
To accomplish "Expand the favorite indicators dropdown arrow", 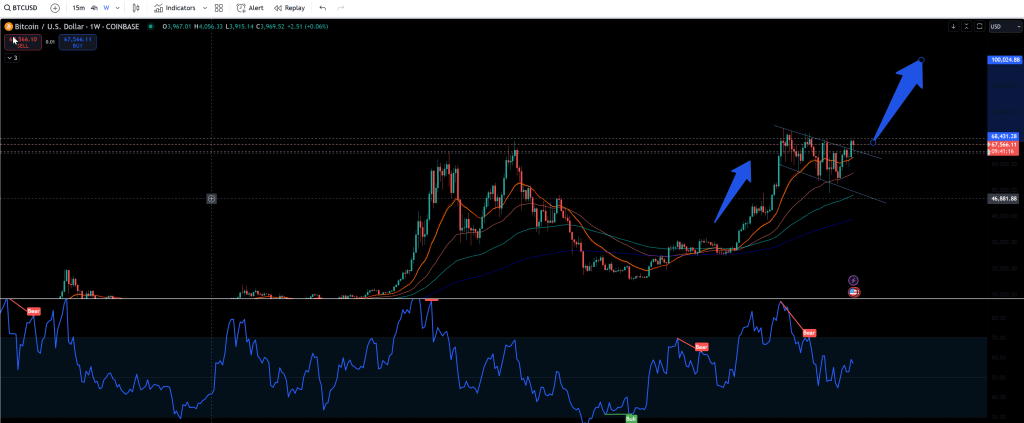I will point(205,8).
